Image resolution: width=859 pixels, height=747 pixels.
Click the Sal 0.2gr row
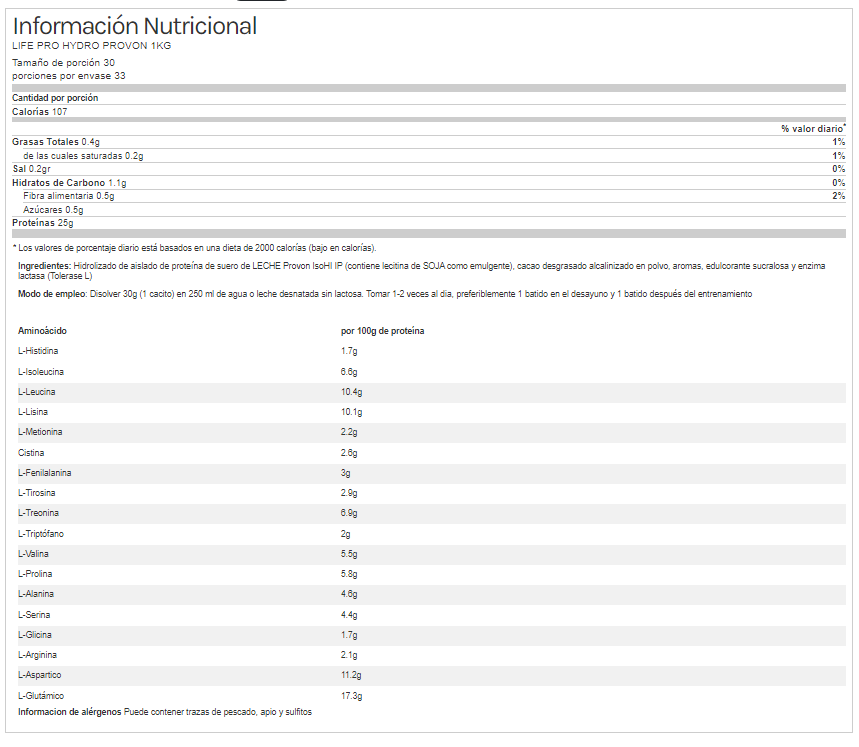33,169
